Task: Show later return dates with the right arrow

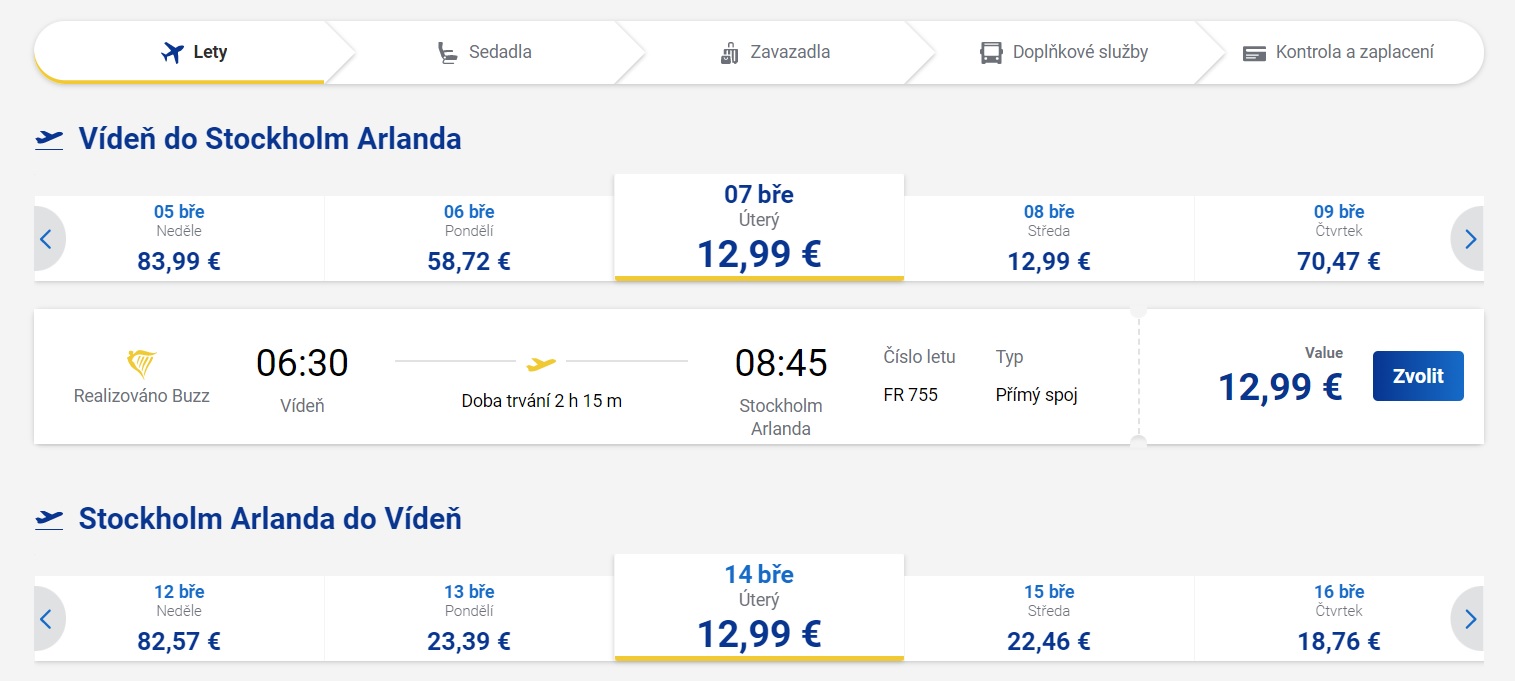Action: pyautogui.click(x=1469, y=619)
